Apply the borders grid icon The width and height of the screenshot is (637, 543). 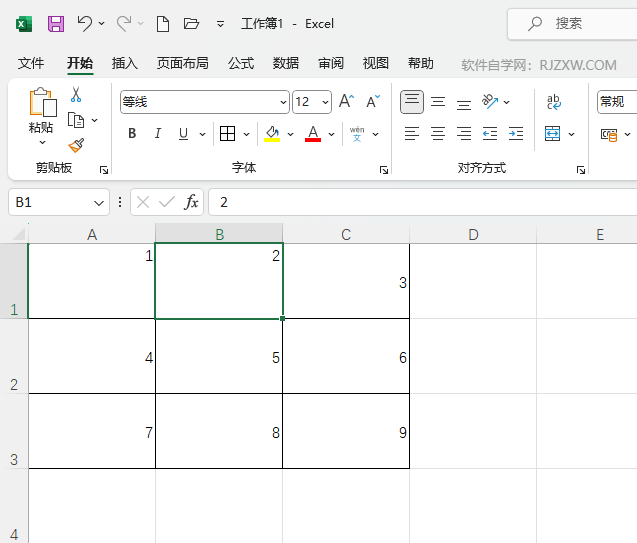pyautogui.click(x=228, y=133)
